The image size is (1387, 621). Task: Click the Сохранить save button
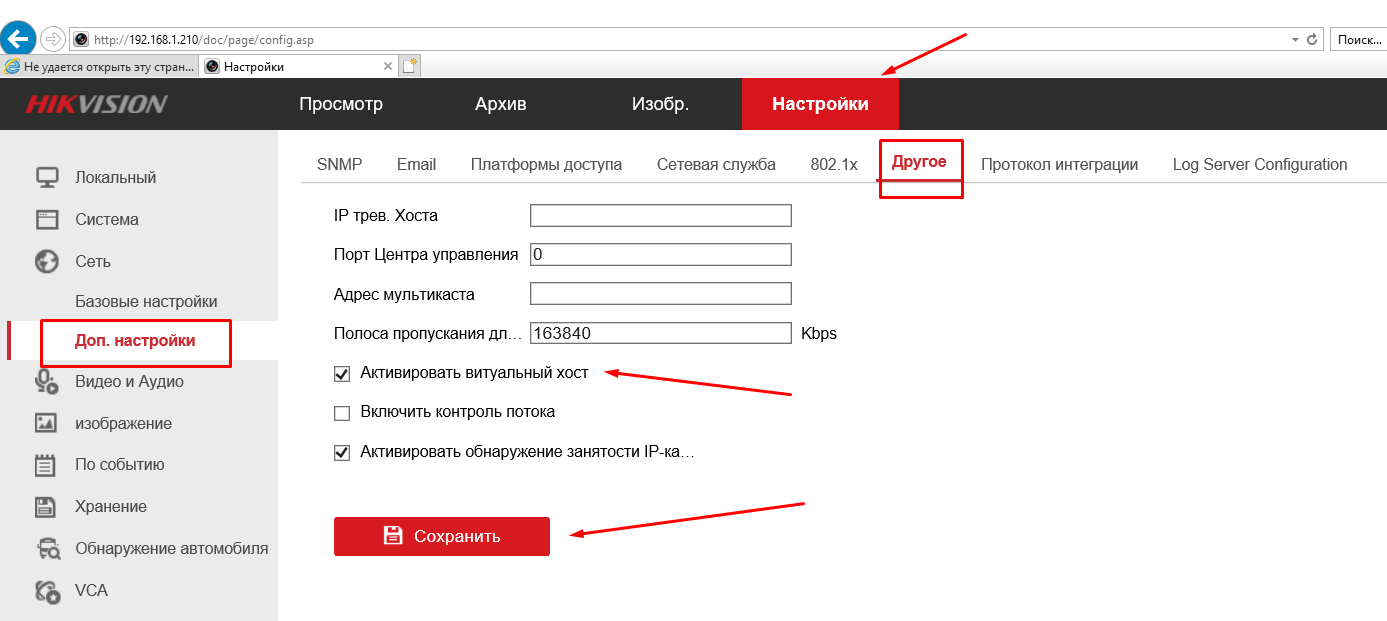click(441, 536)
